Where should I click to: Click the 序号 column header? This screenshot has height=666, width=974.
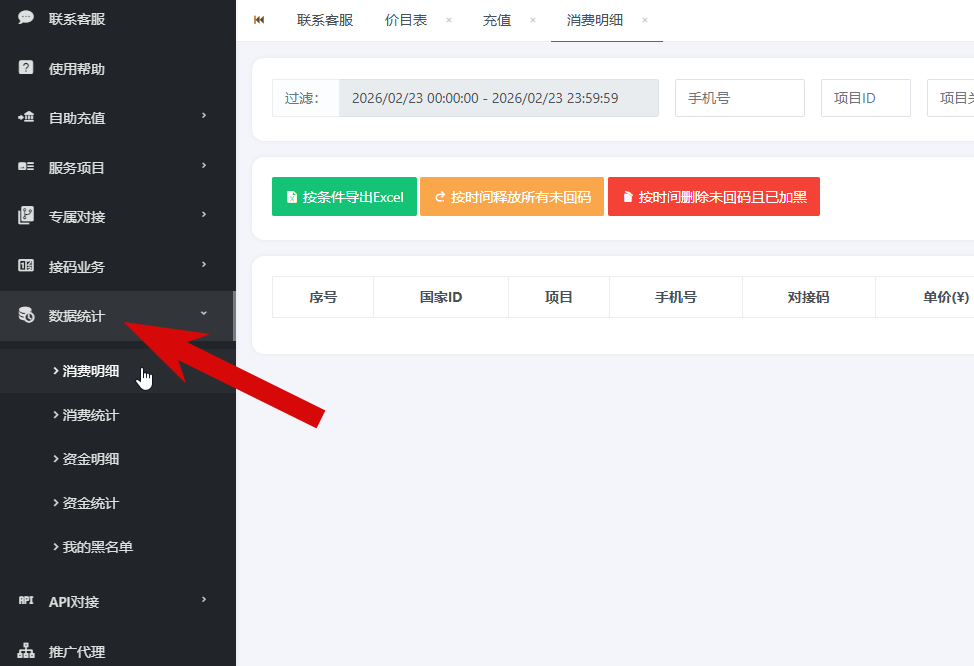[323, 297]
